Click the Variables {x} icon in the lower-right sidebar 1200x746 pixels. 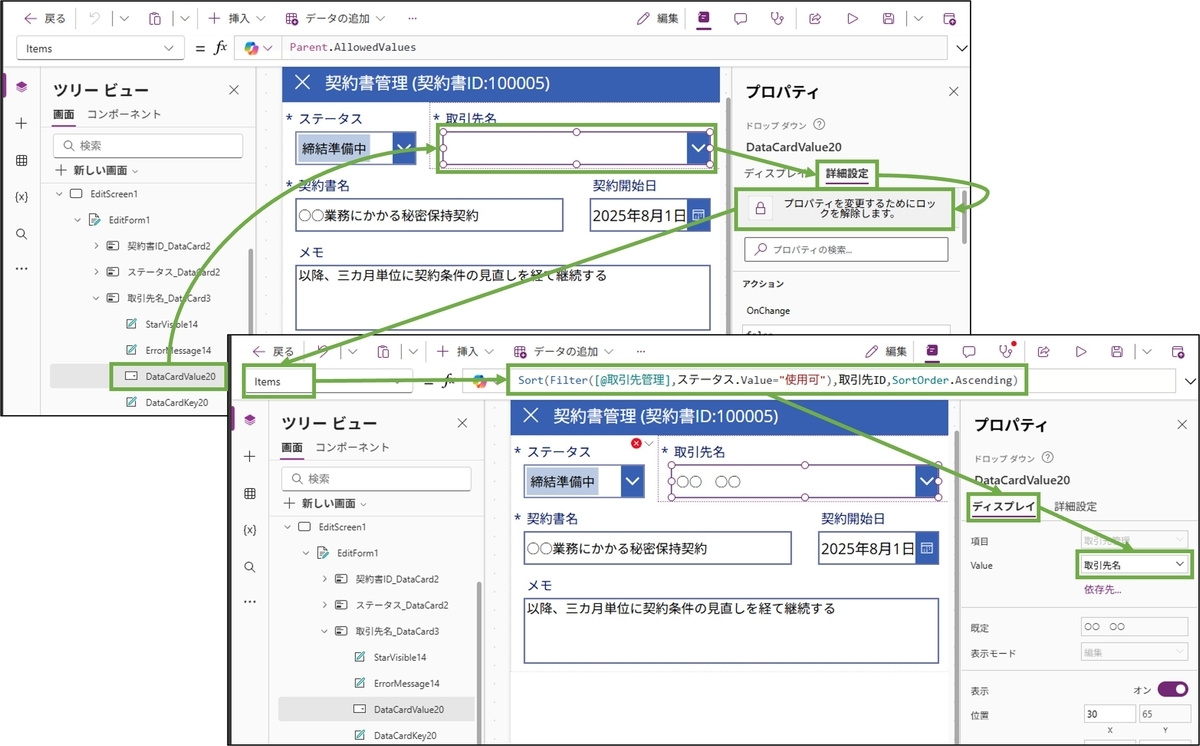click(250, 530)
